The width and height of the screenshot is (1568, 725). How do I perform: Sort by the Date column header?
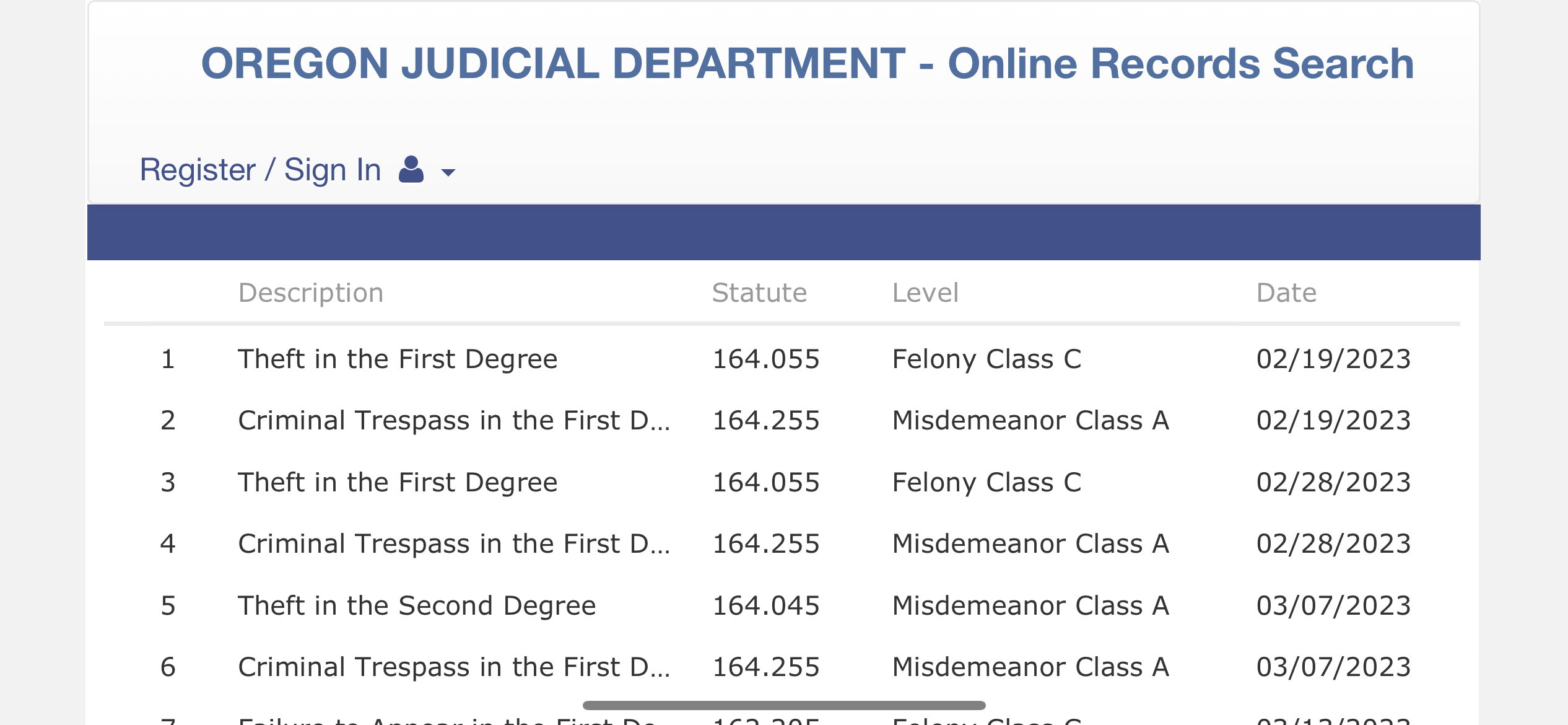[1286, 292]
